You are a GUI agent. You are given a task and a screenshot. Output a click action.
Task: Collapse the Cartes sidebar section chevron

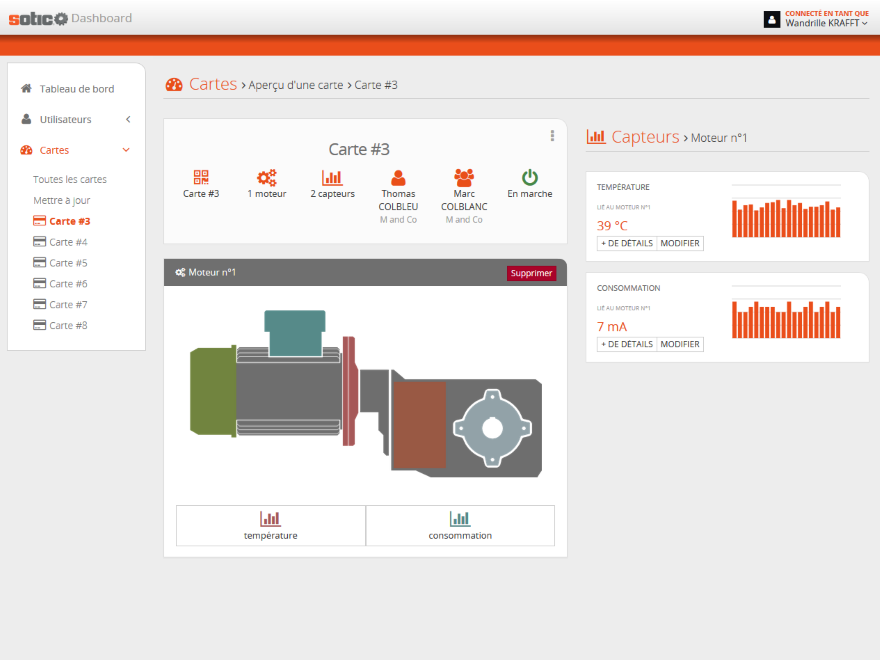click(126, 150)
